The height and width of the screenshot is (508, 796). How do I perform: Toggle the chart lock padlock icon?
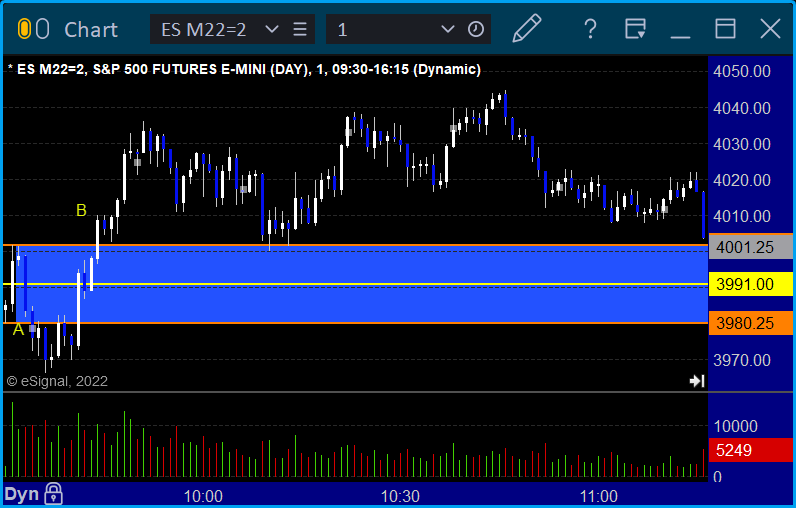point(53,493)
